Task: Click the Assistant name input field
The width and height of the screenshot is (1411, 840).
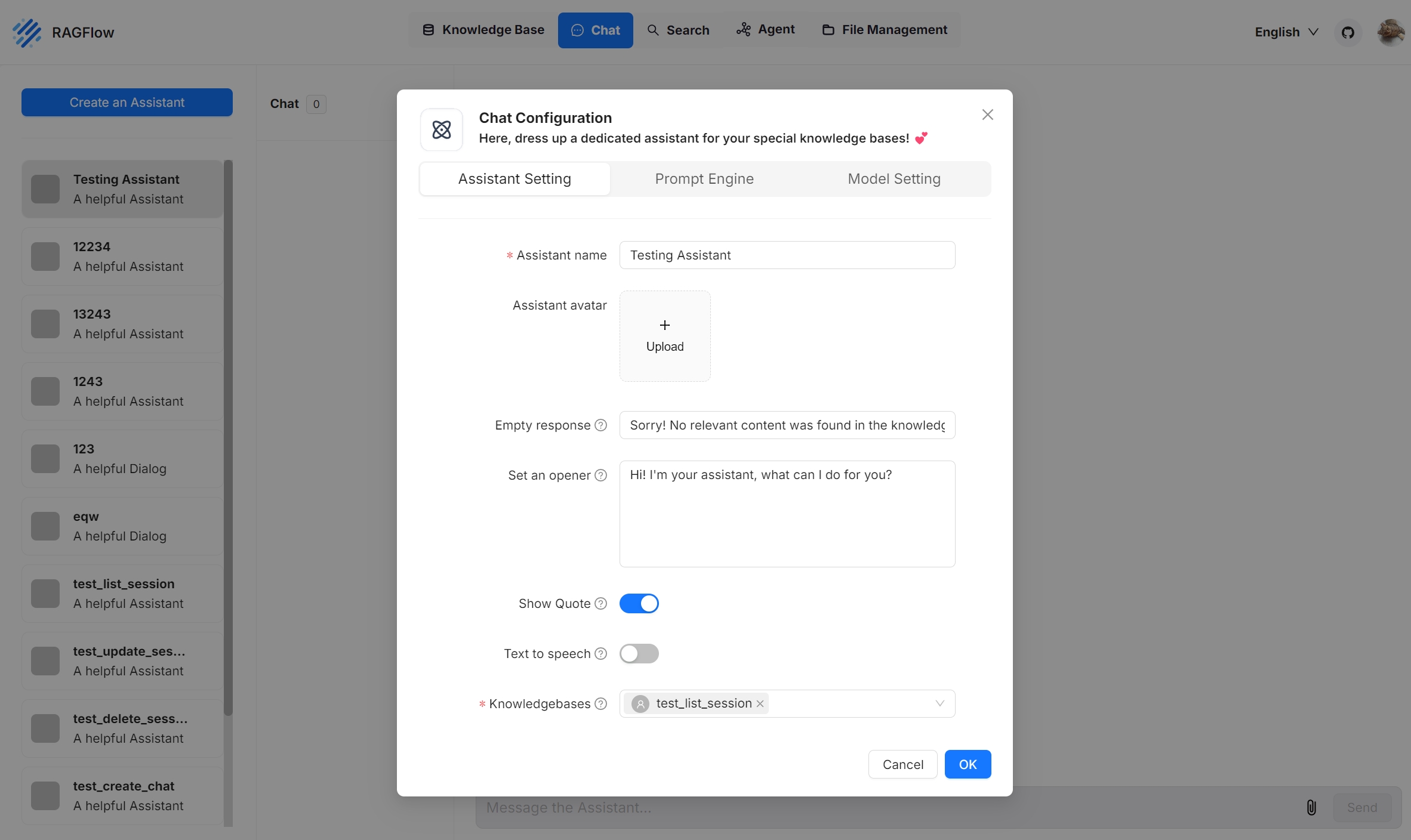Action: point(787,255)
